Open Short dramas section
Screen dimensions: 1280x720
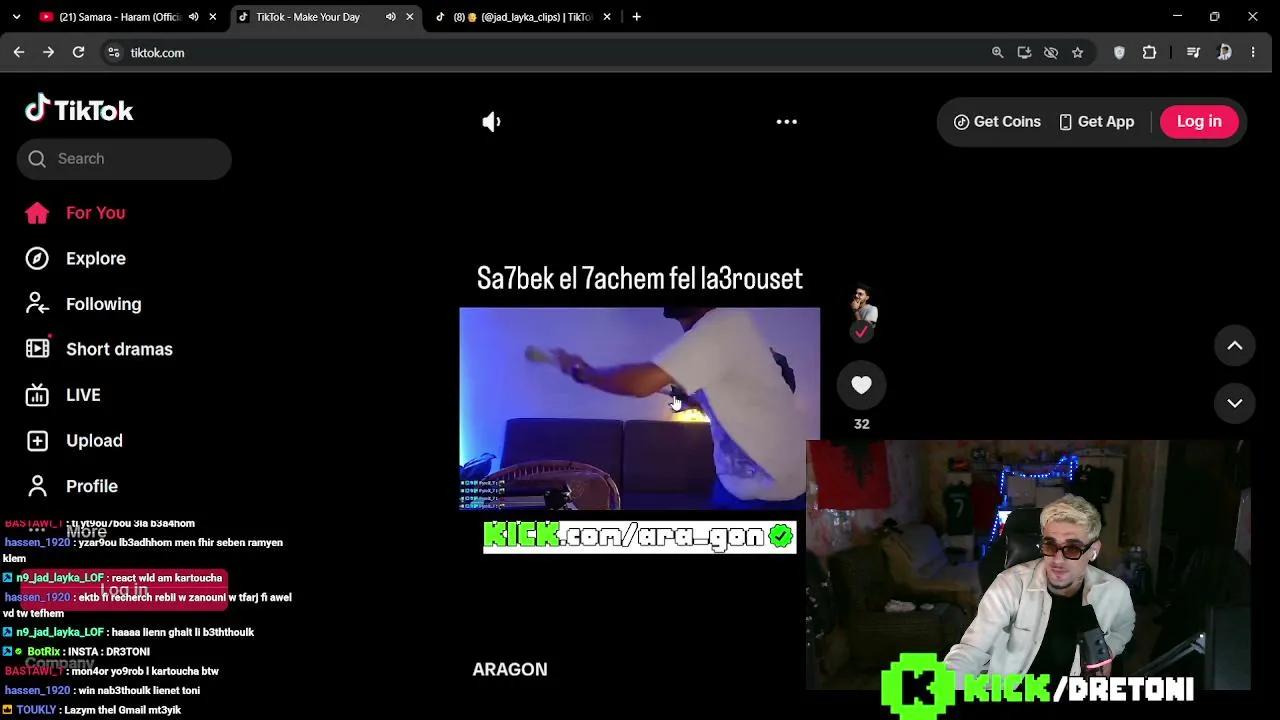pos(99,349)
